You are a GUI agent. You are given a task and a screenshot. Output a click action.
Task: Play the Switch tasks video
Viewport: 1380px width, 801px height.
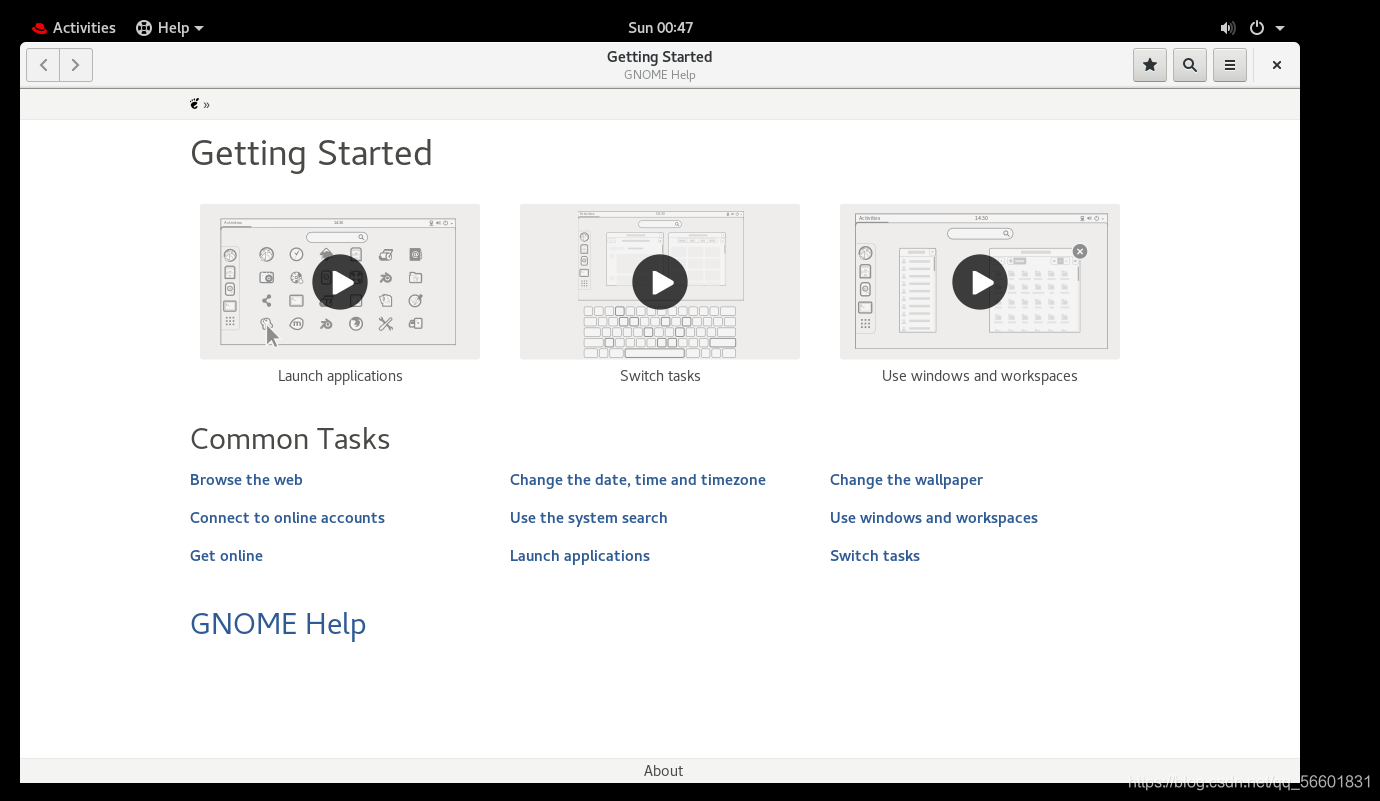click(x=660, y=282)
